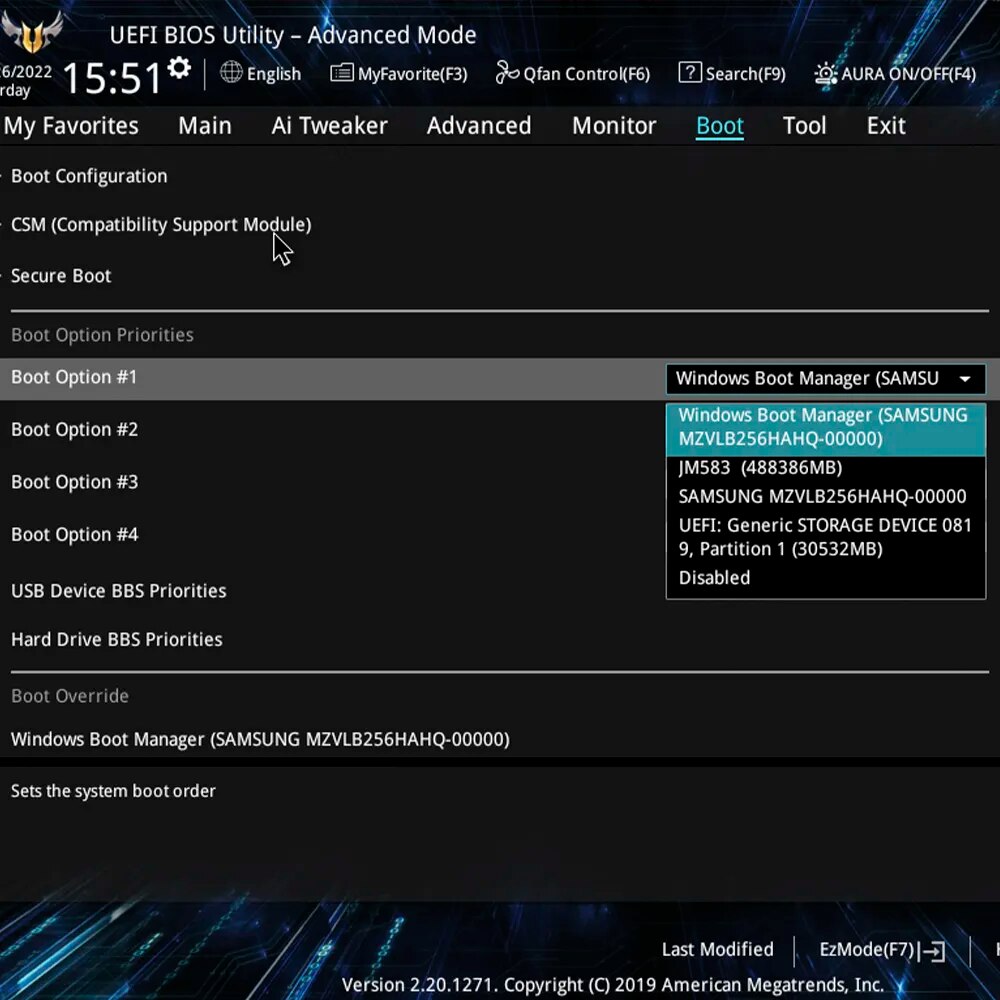Viewport: 1000px width, 1000px height.
Task: Toggle AURA lighting on or off
Action: pyautogui.click(x=896, y=73)
